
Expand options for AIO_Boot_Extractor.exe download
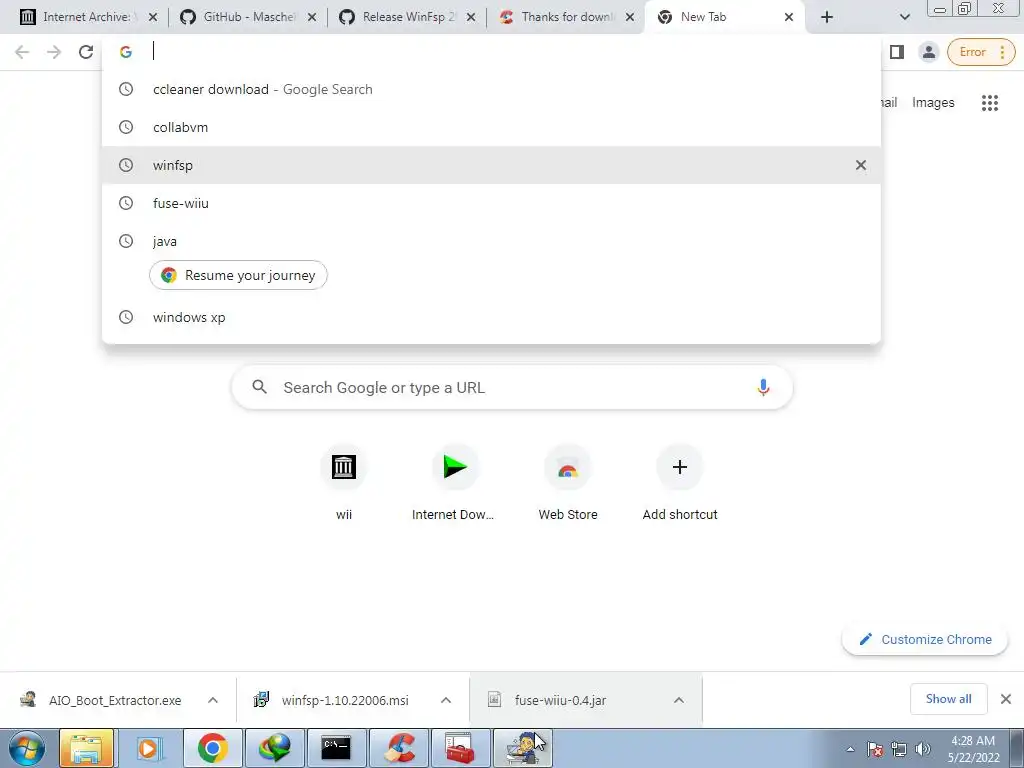point(213,700)
